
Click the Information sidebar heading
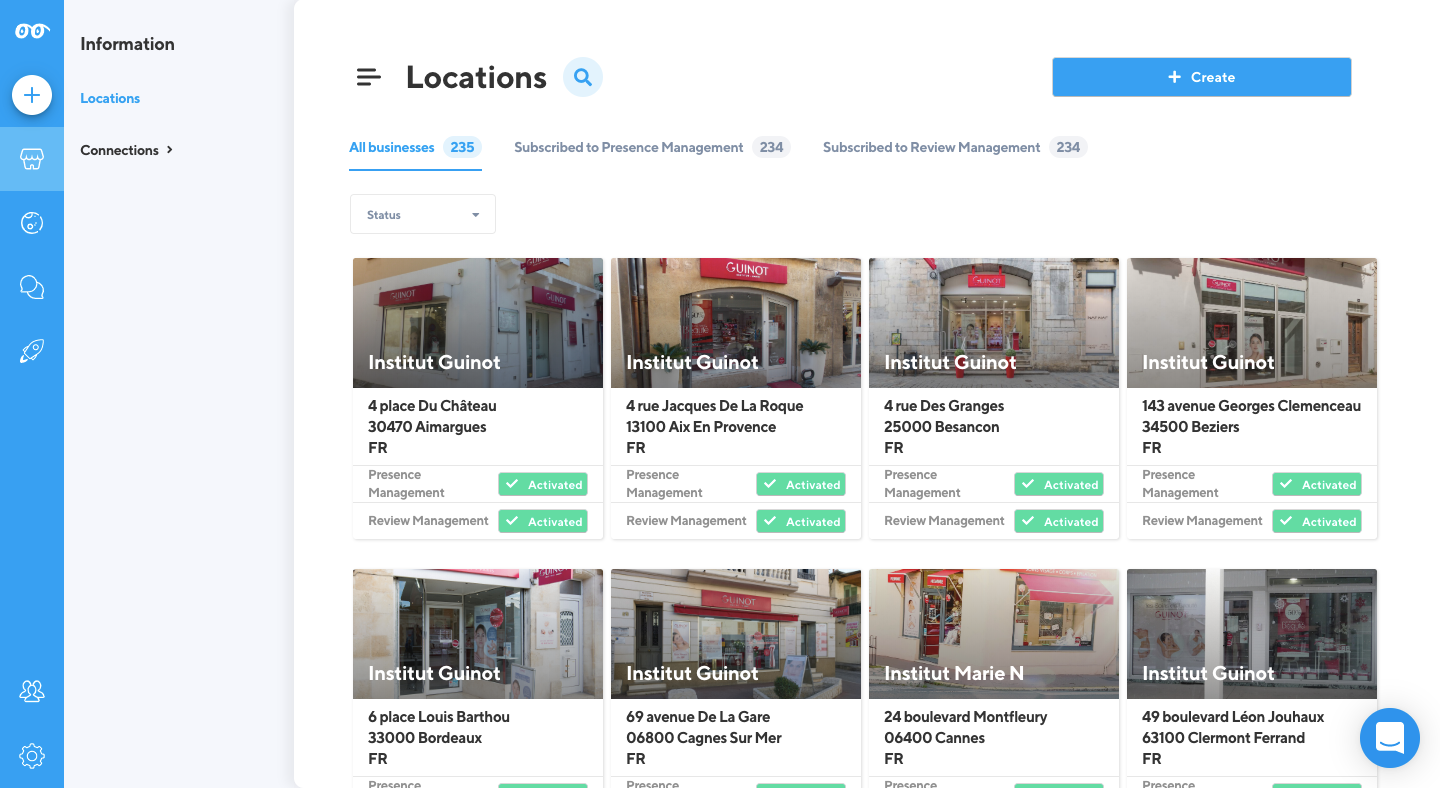coord(127,44)
